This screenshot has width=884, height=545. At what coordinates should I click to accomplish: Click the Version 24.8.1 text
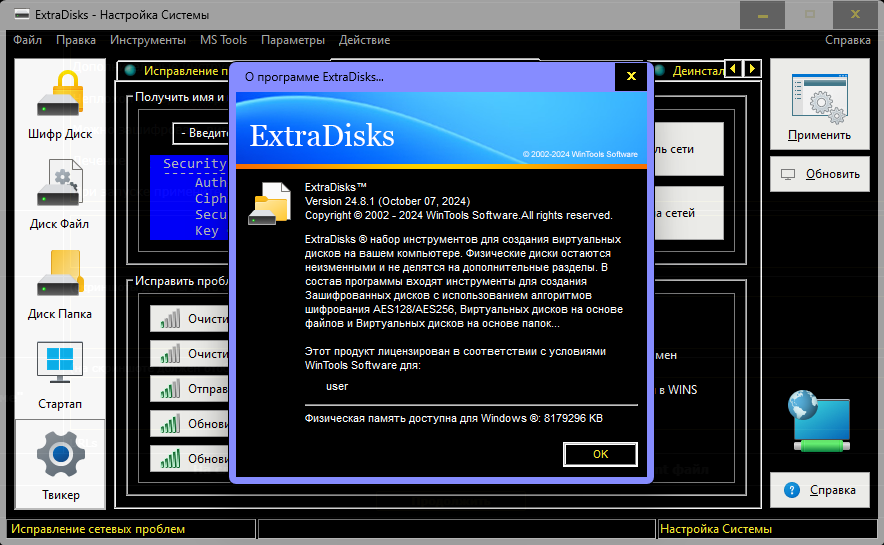coord(387,201)
